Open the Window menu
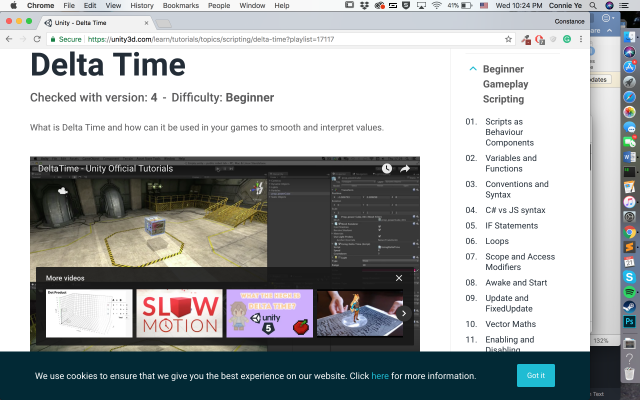Screen dimensions: 640x400 click(x=252, y=5)
